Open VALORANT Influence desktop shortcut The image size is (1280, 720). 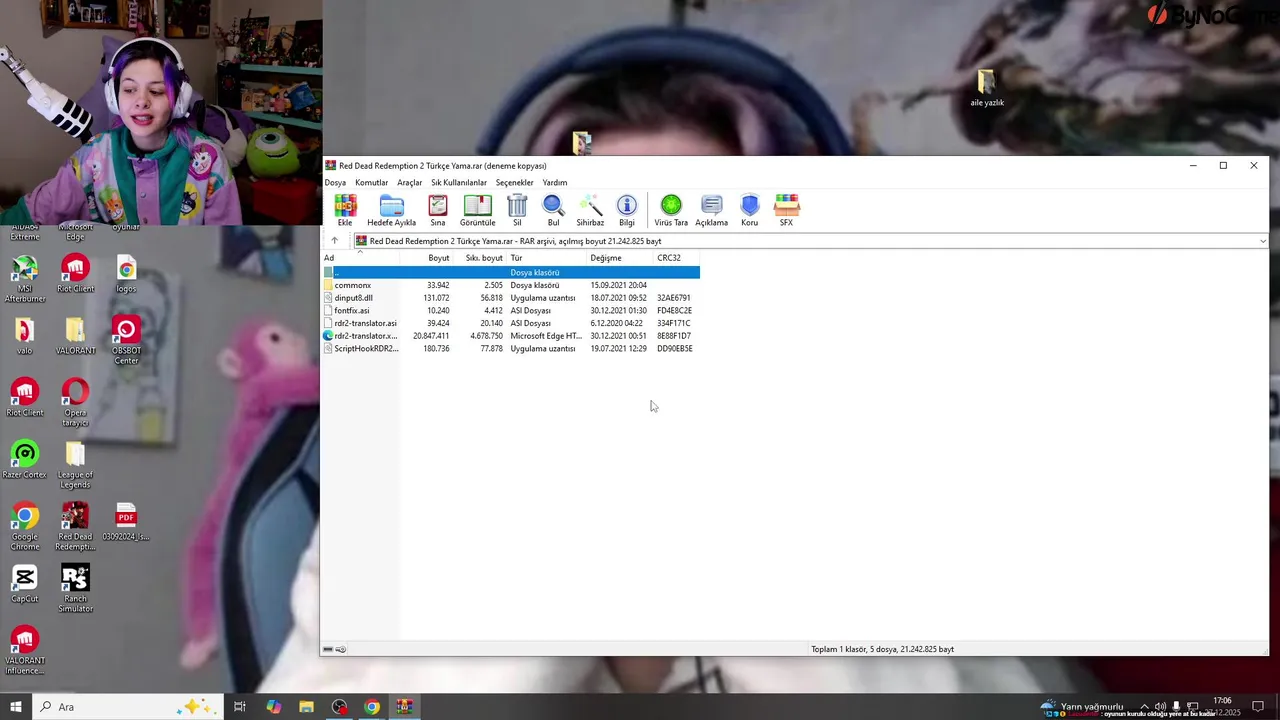pyautogui.click(x=25, y=652)
